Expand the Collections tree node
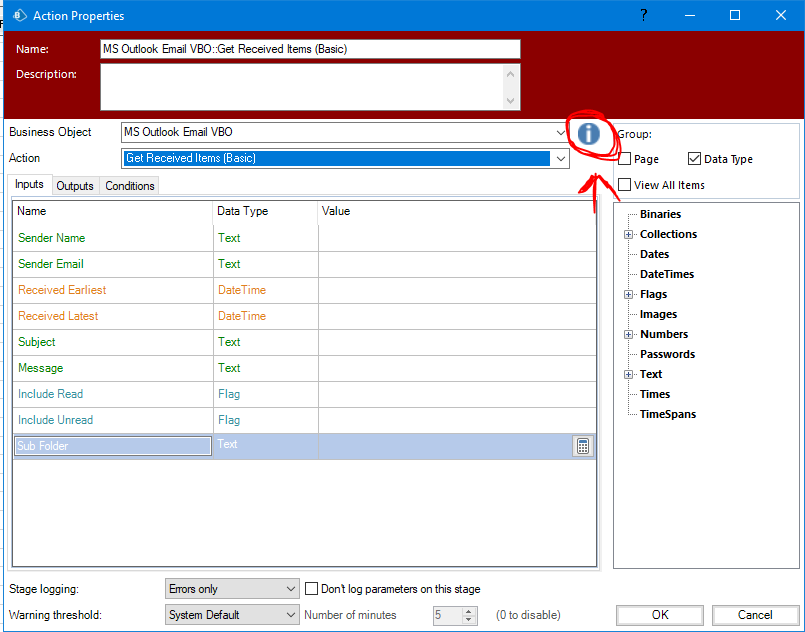 point(628,235)
